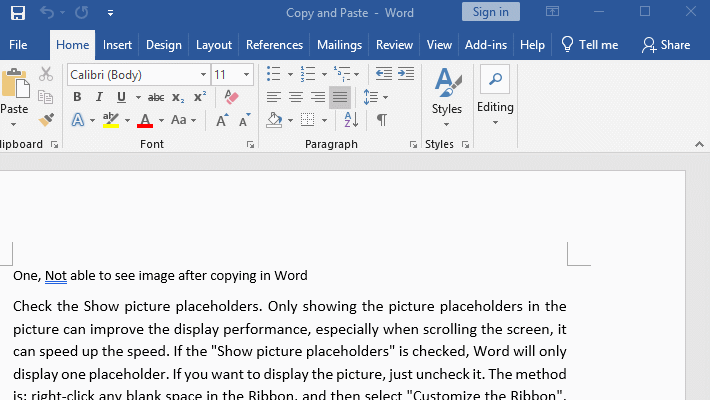Image resolution: width=710 pixels, height=400 pixels.
Task: Open the Add-ins tab
Action: pyautogui.click(x=486, y=45)
